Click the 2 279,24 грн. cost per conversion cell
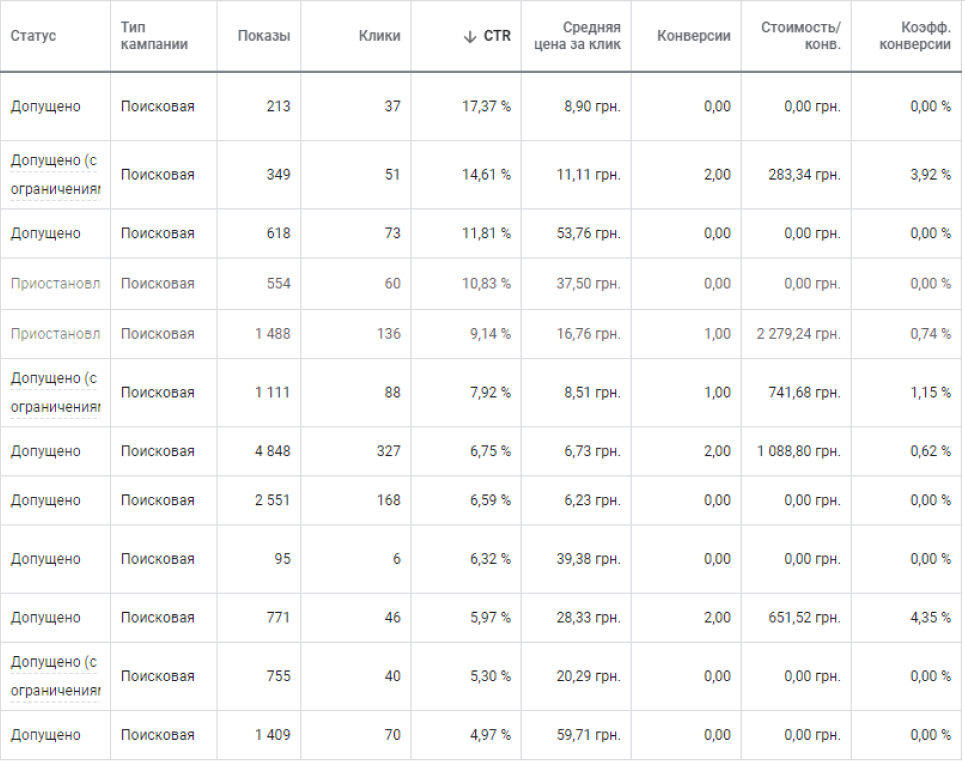 point(799,334)
